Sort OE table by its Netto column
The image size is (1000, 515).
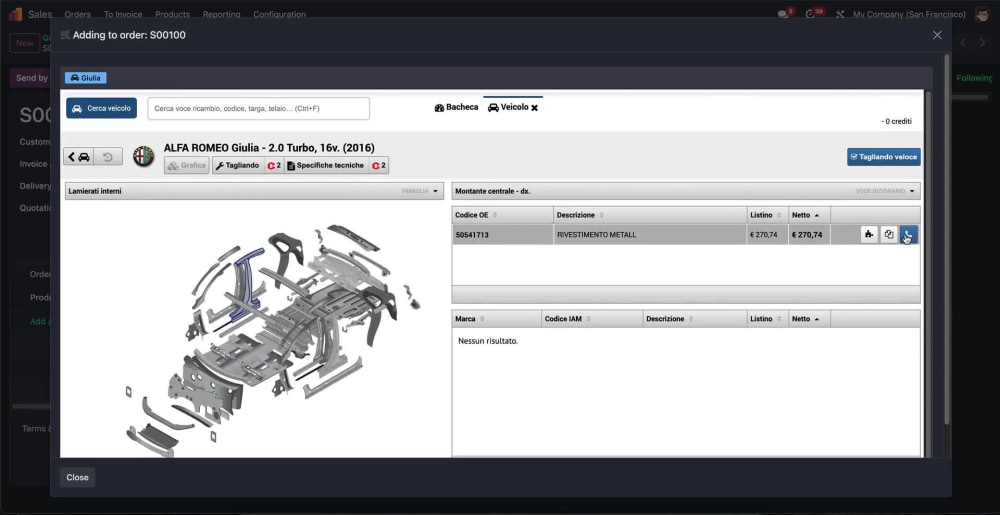[809, 215]
